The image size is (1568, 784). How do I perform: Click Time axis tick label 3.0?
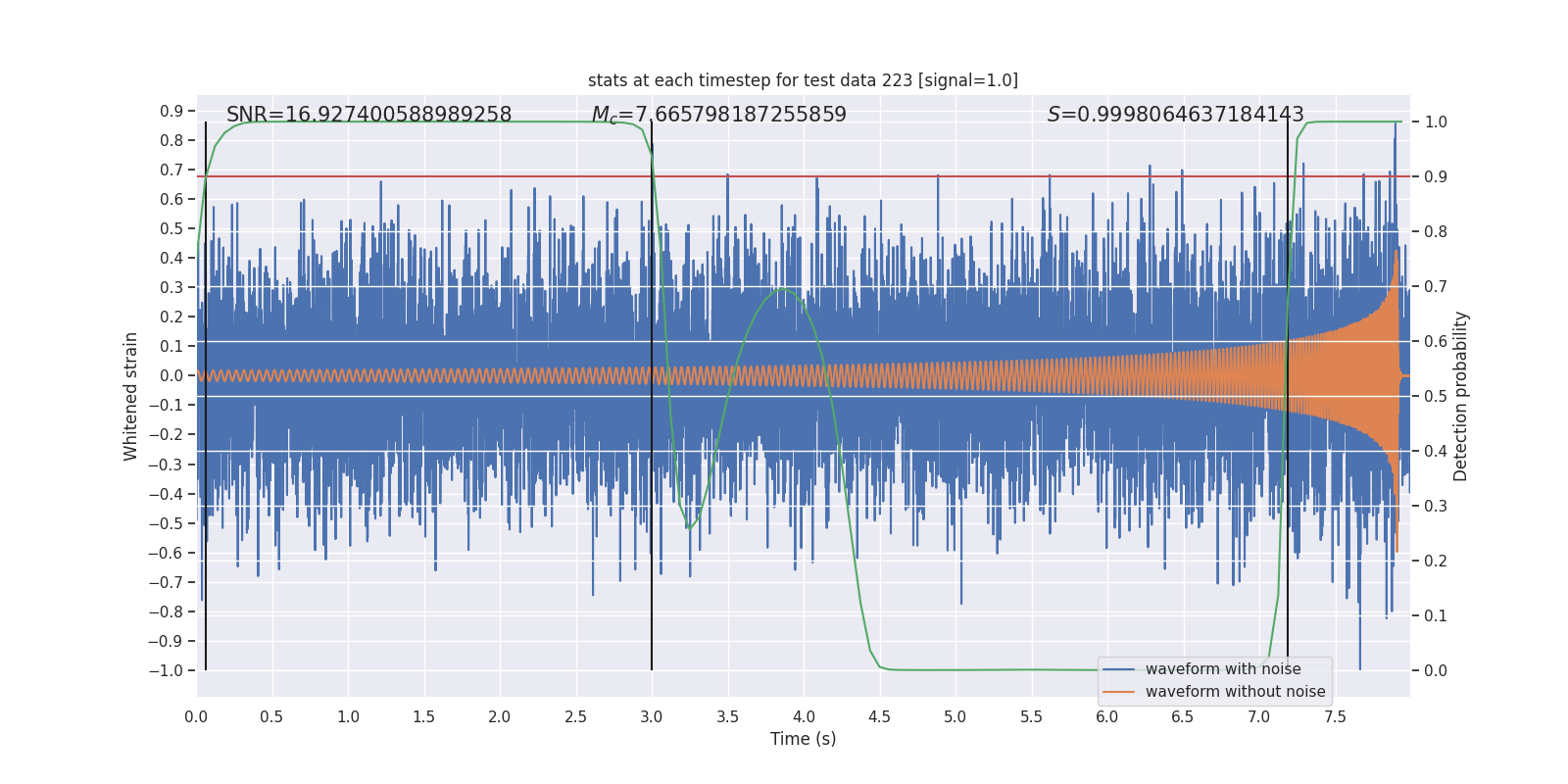point(652,717)
